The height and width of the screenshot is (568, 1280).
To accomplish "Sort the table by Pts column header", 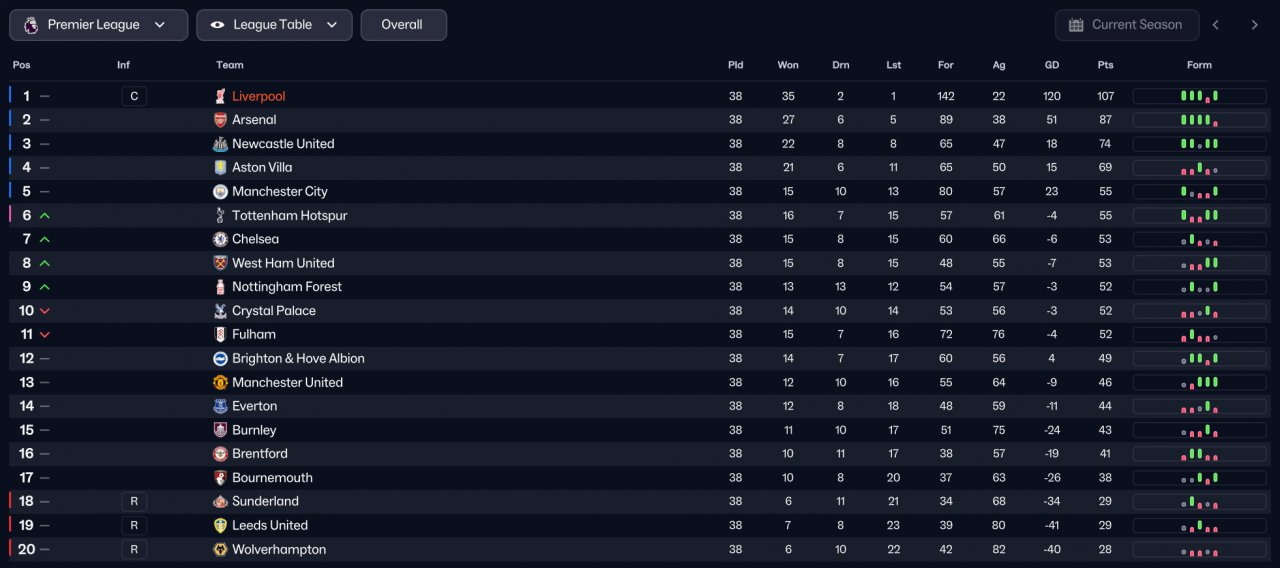I will (1105, 65).
